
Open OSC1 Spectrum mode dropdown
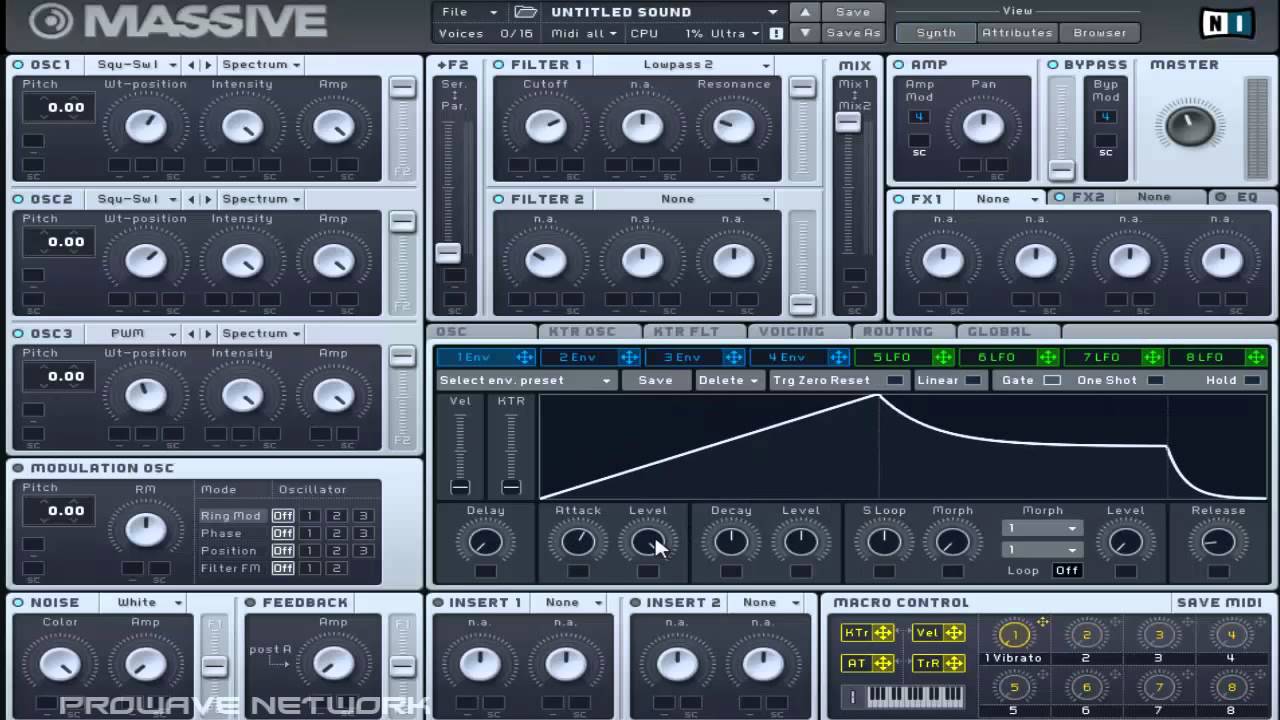click(261, 64)
